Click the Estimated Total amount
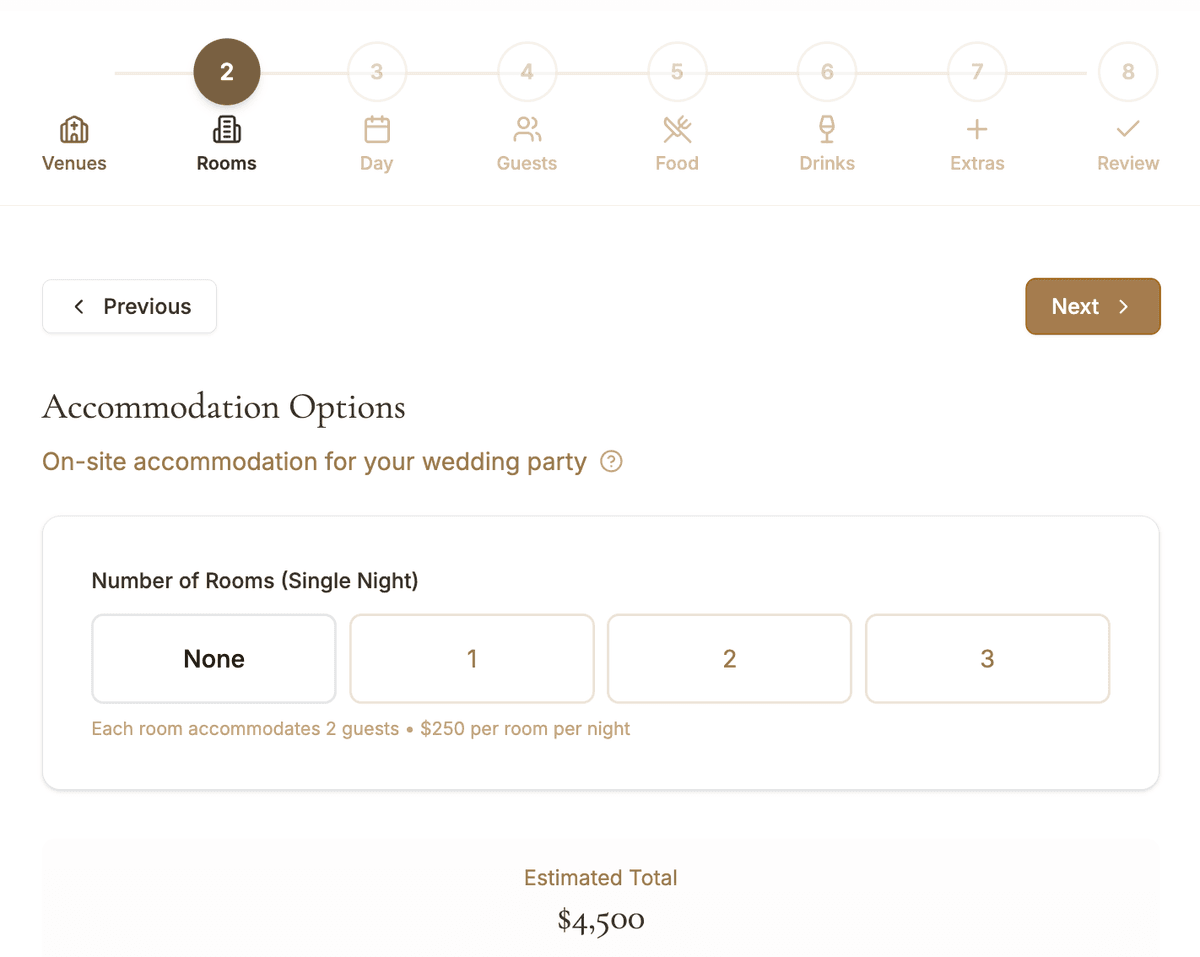1200x957 pixels. (600, 919)
